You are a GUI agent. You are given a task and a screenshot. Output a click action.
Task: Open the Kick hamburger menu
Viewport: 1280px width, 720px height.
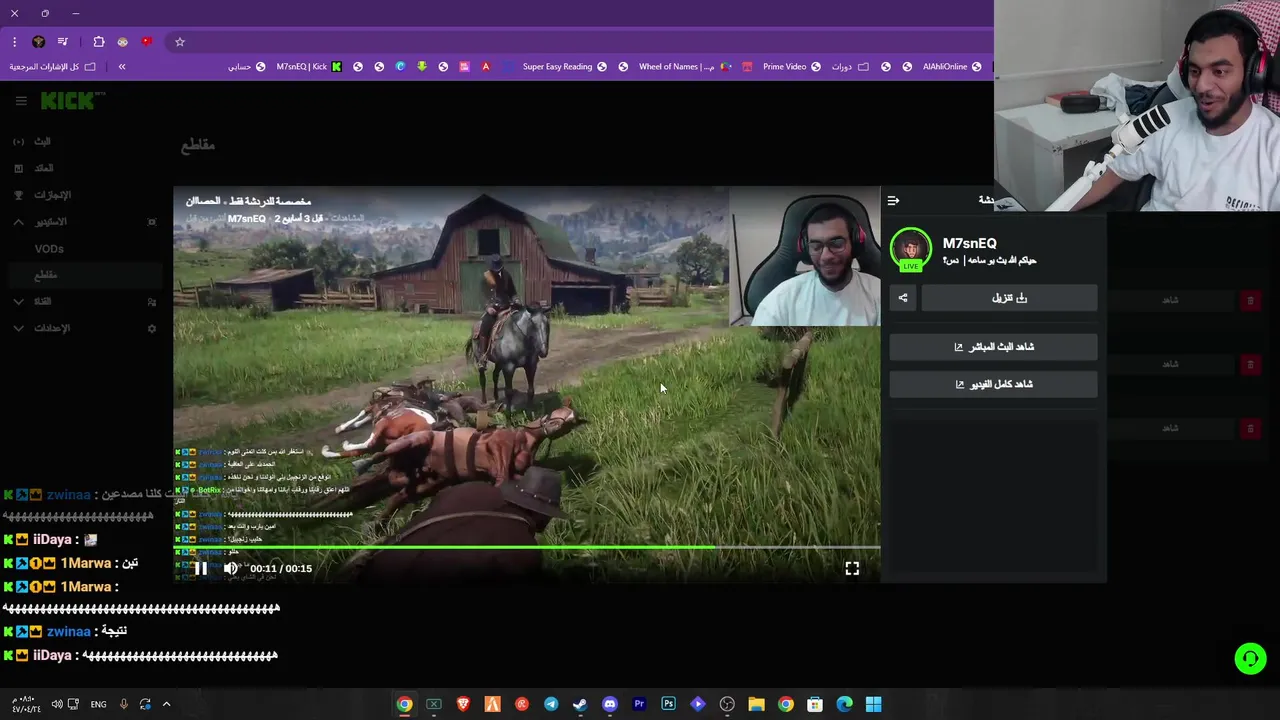click(x=20, y=101)
